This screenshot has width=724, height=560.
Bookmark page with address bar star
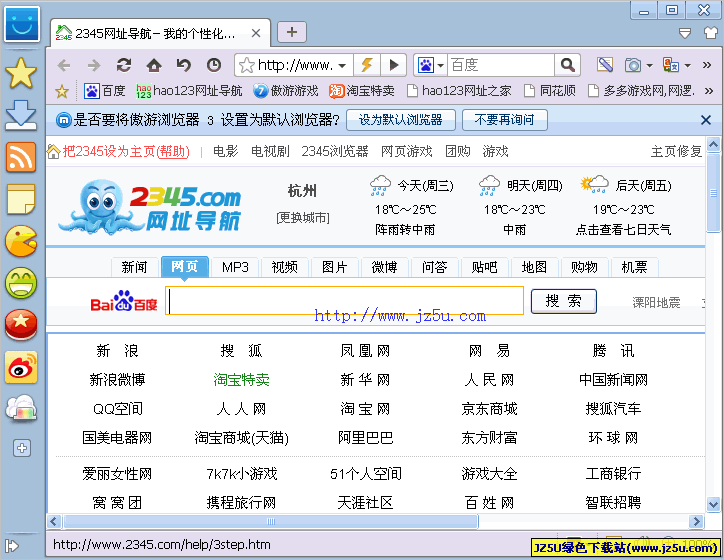pos(247,65)
